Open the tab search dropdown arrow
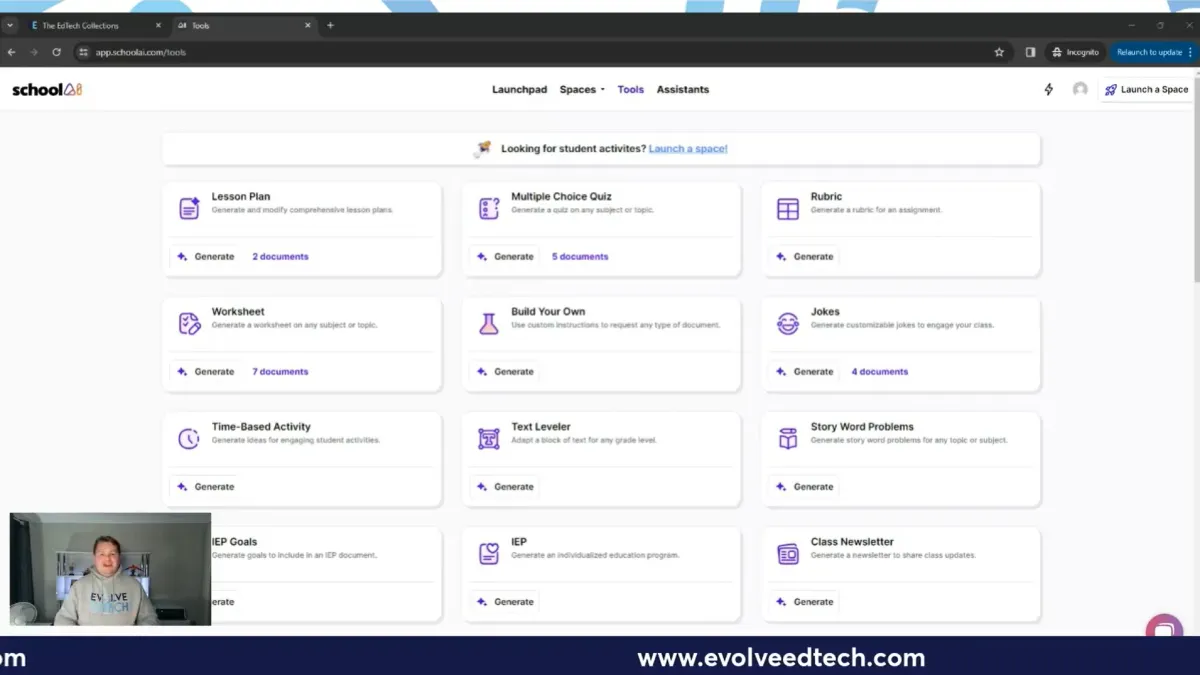The height and width of the screenshot is (675, 1200). (x=11, y=25)
